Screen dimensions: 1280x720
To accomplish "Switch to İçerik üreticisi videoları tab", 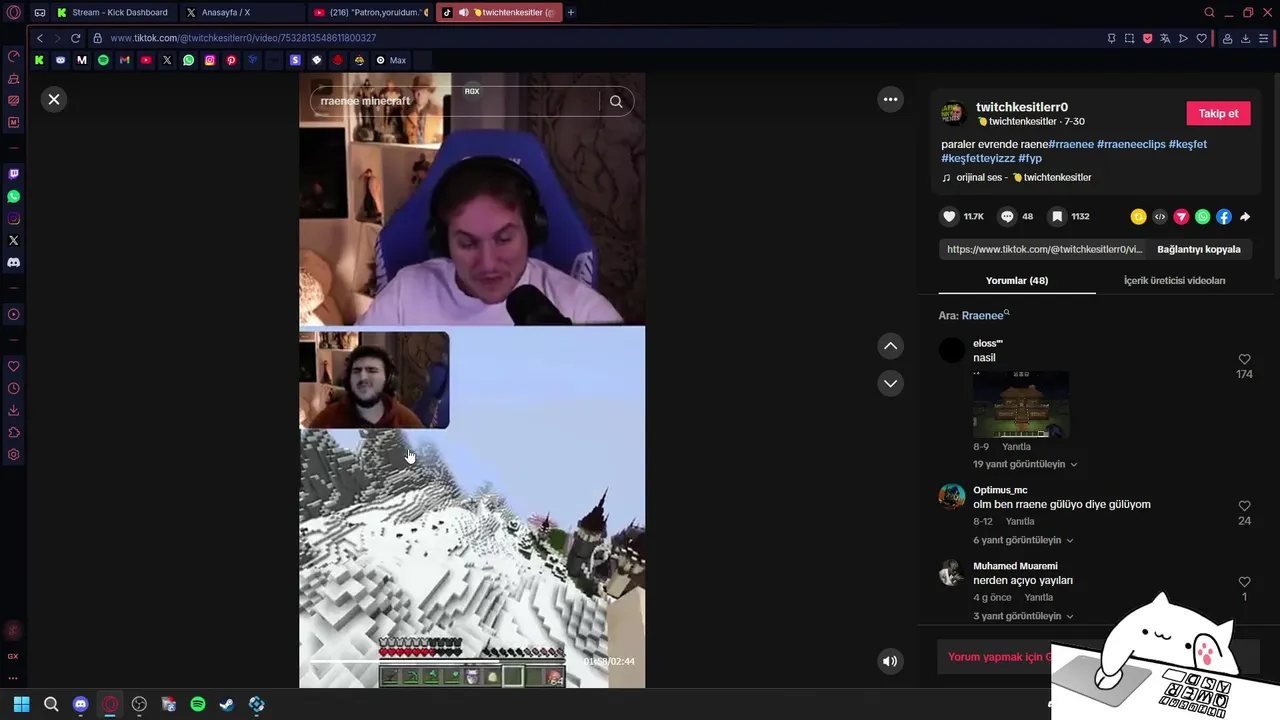I will click(1174, 281).
